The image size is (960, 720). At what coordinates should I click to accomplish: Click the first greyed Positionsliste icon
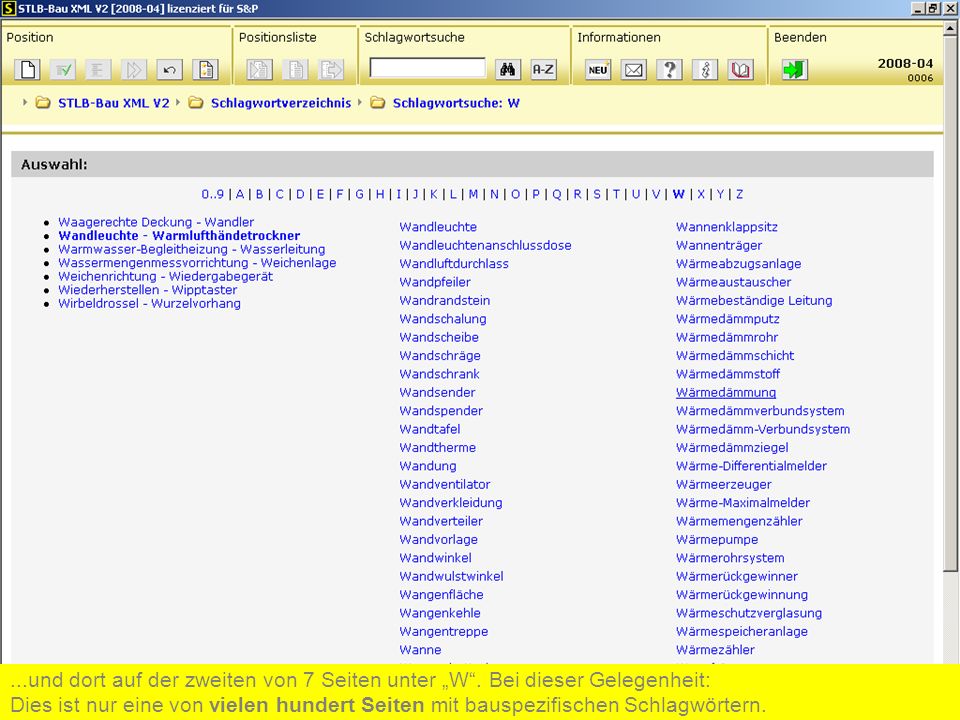[x=260, y=70]
